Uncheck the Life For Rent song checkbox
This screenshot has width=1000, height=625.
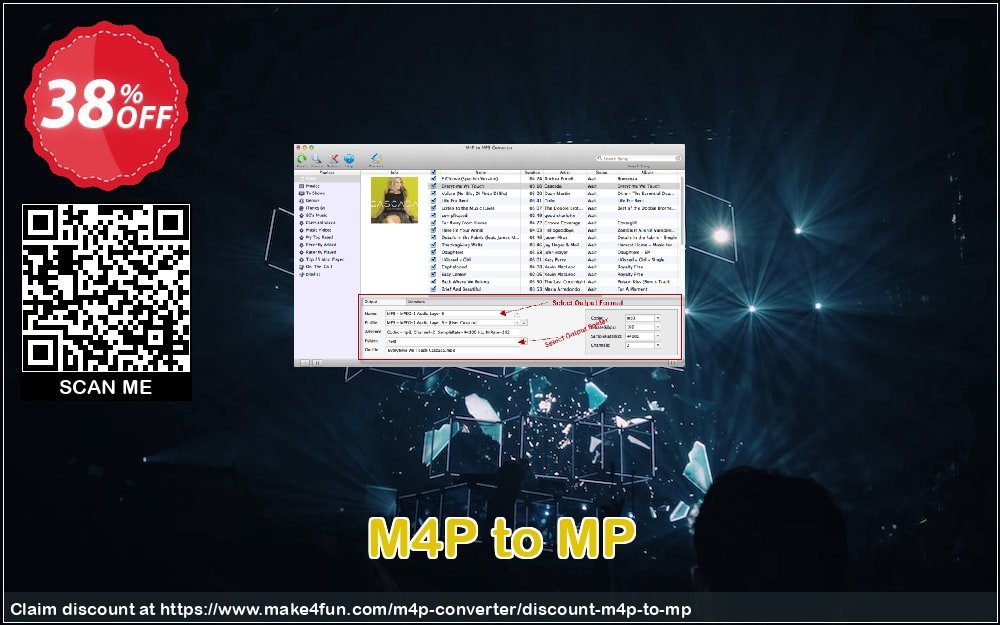click(434, 201)
